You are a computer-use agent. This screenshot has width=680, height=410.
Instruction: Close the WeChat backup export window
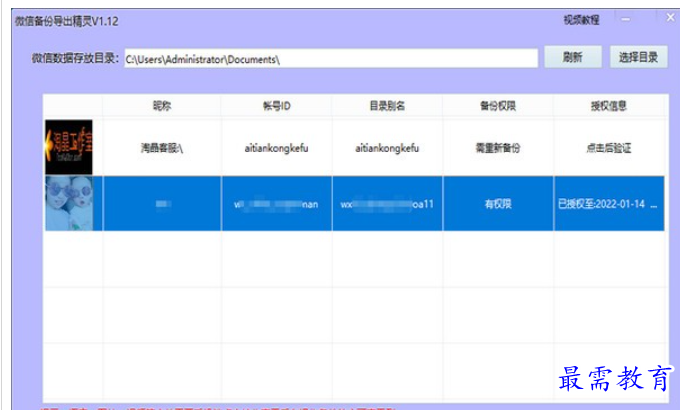(x=670, y=17)
